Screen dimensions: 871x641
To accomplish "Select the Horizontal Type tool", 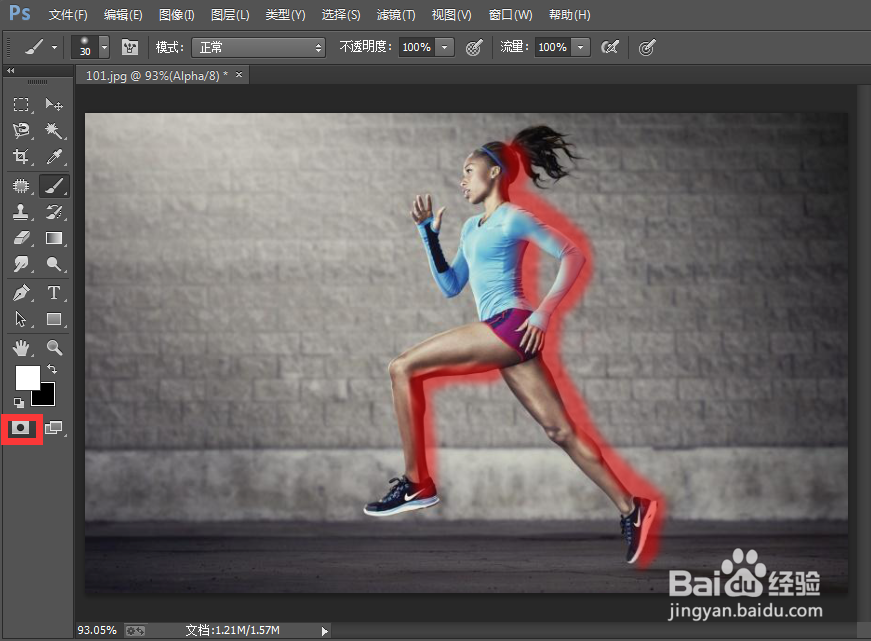I will click(54, 293).
